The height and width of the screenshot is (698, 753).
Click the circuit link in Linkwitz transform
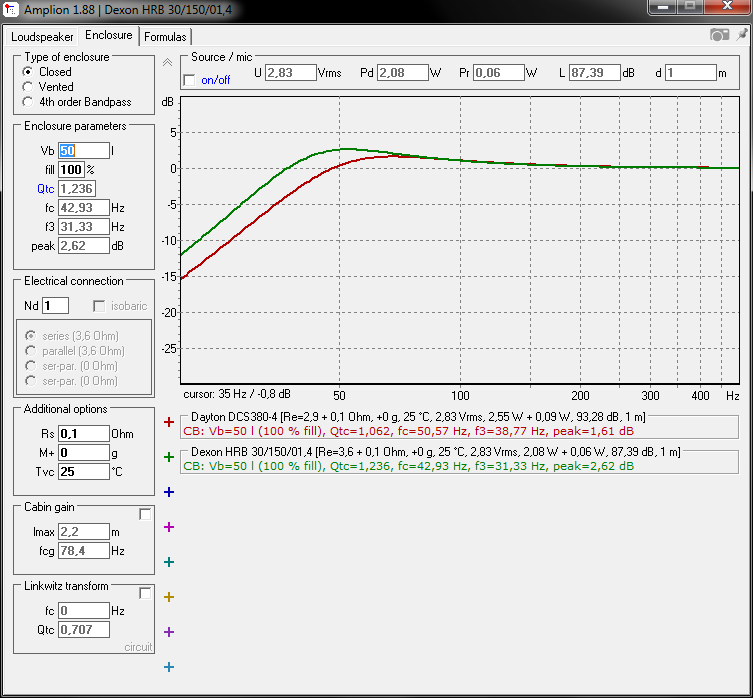click(138, 647)
